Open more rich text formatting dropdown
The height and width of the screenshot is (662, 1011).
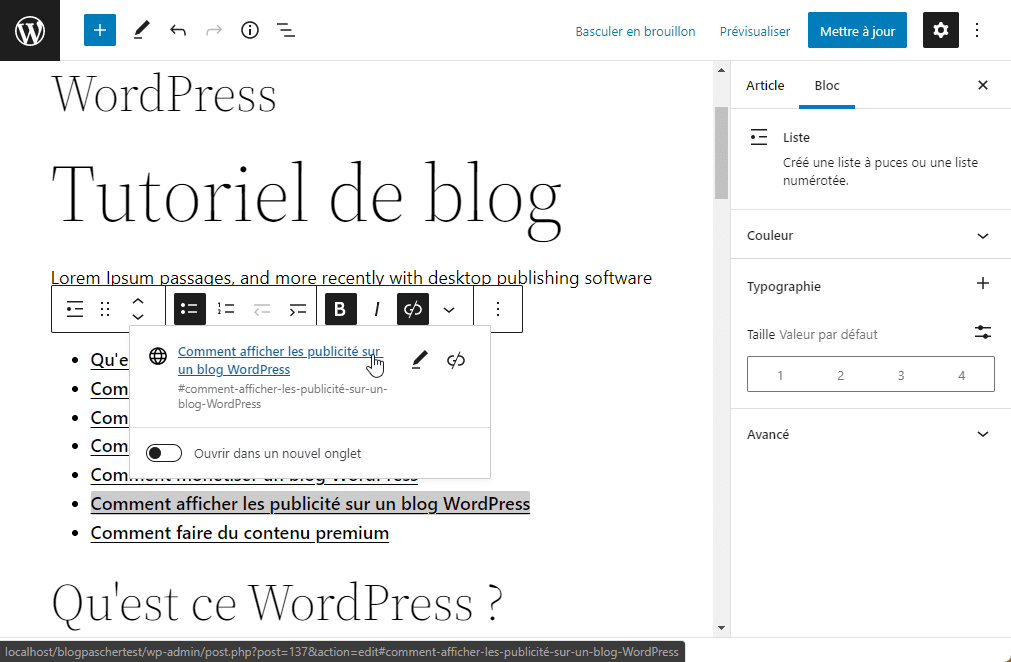point(449,309)
